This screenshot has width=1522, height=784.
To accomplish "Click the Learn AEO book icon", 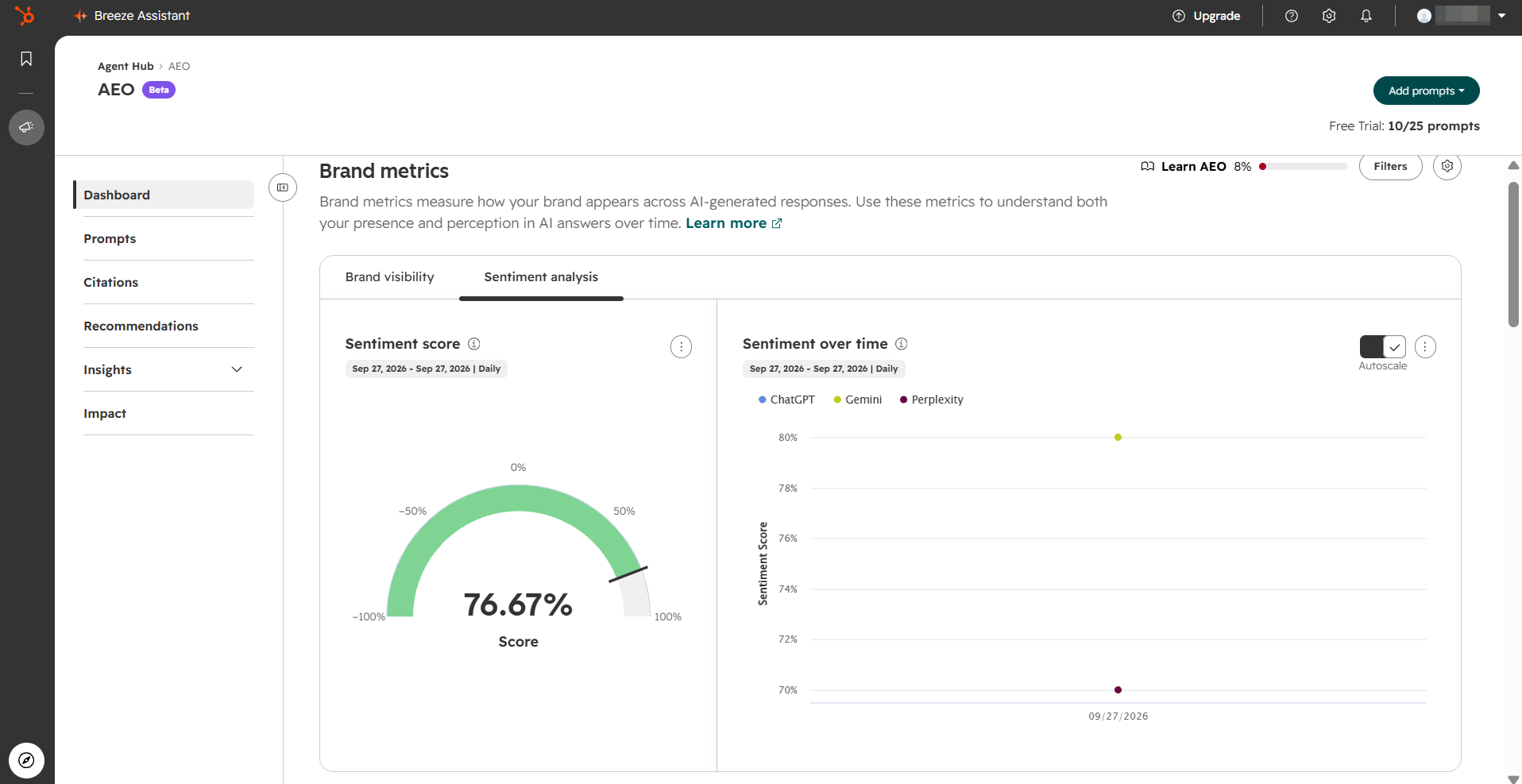I will [x=1147, y=166].
